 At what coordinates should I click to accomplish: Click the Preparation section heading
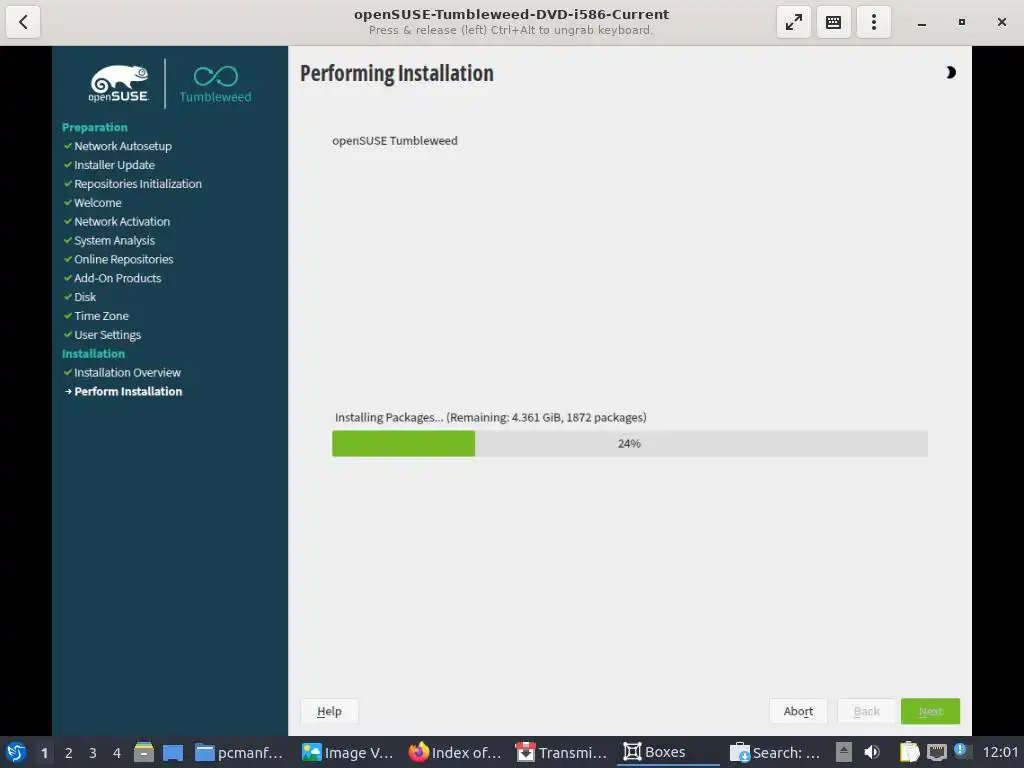click(95, 127)
